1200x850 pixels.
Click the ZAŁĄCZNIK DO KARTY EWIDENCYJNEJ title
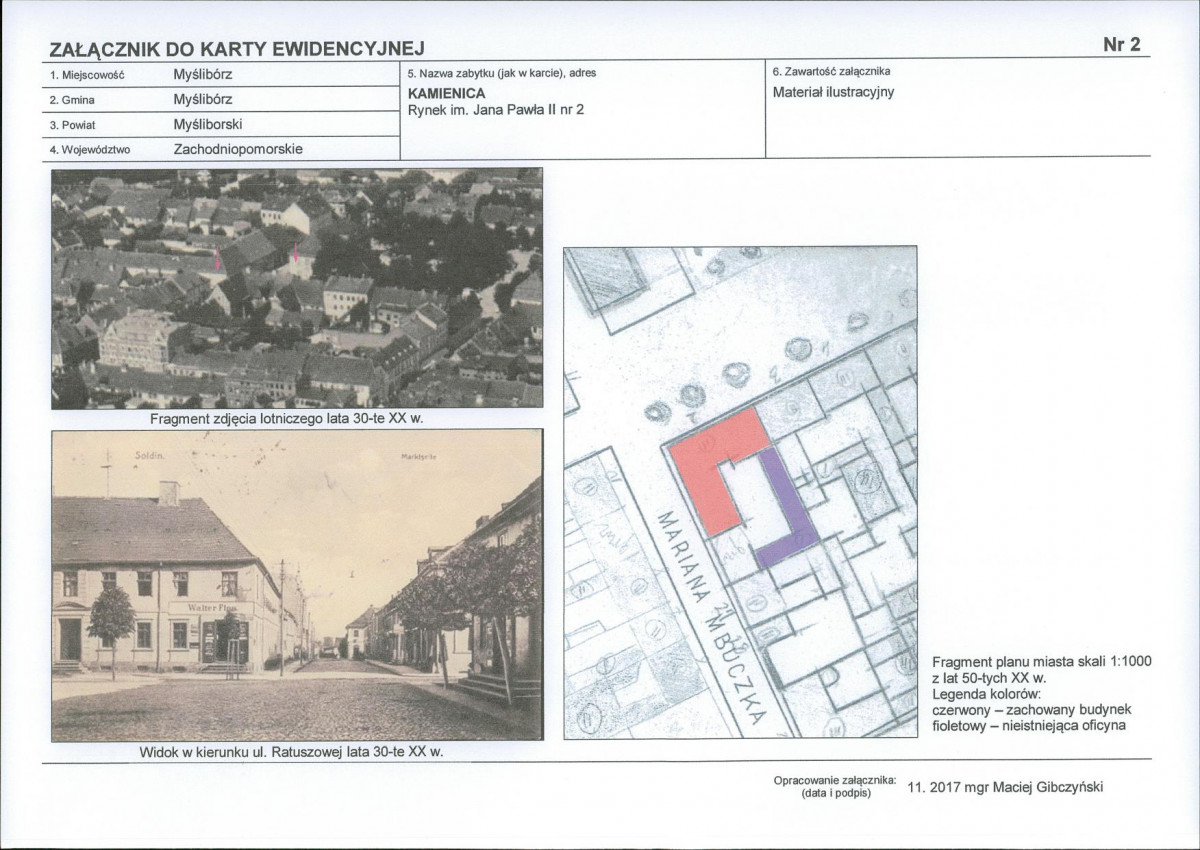click(238, 48)
